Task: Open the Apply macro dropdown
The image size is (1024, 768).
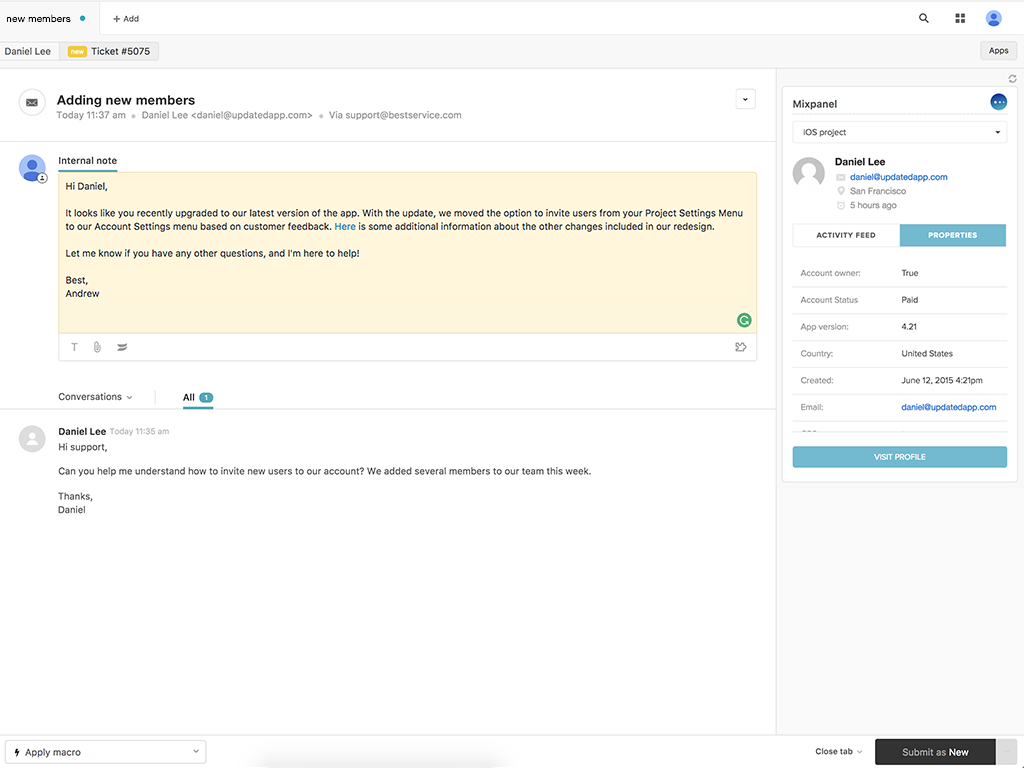Action: coord(105,752)
